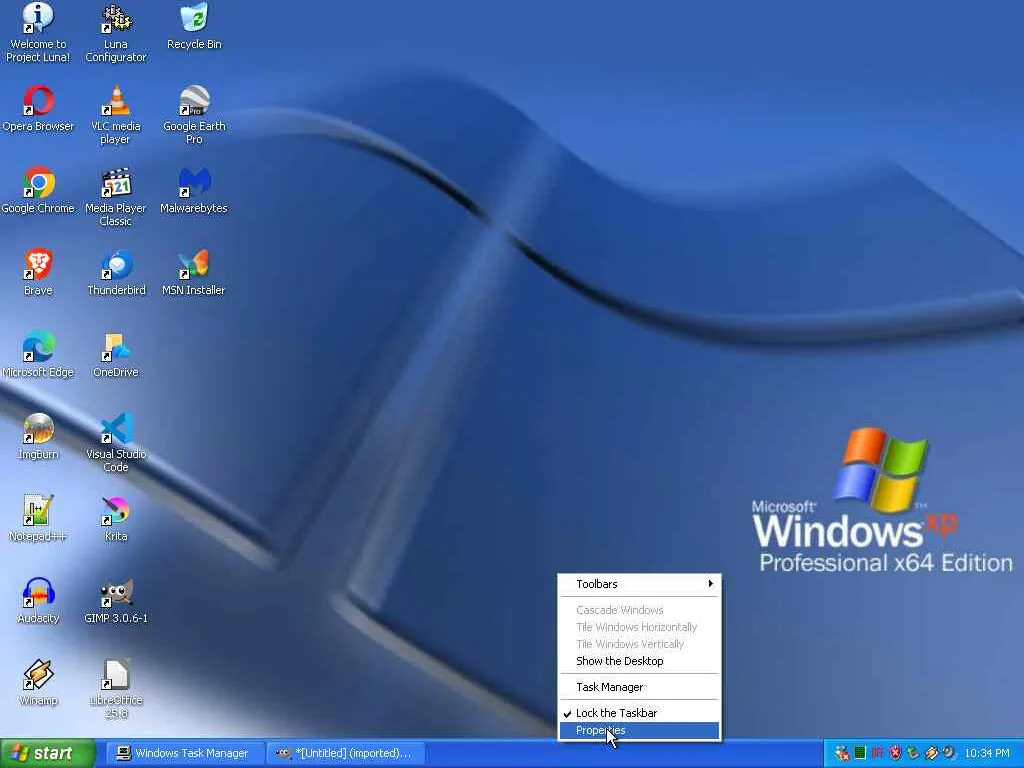
Task: Click Cascade Windows menu entry
Action: coord(639,610)
